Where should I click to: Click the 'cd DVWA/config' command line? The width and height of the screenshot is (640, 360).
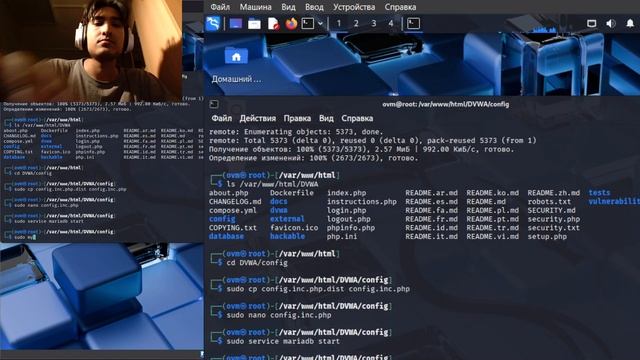click(257, 263)
